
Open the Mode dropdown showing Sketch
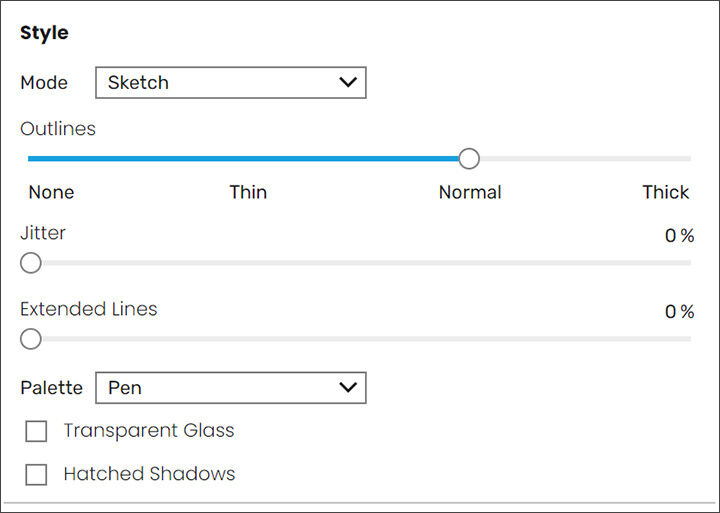point(231,83)
